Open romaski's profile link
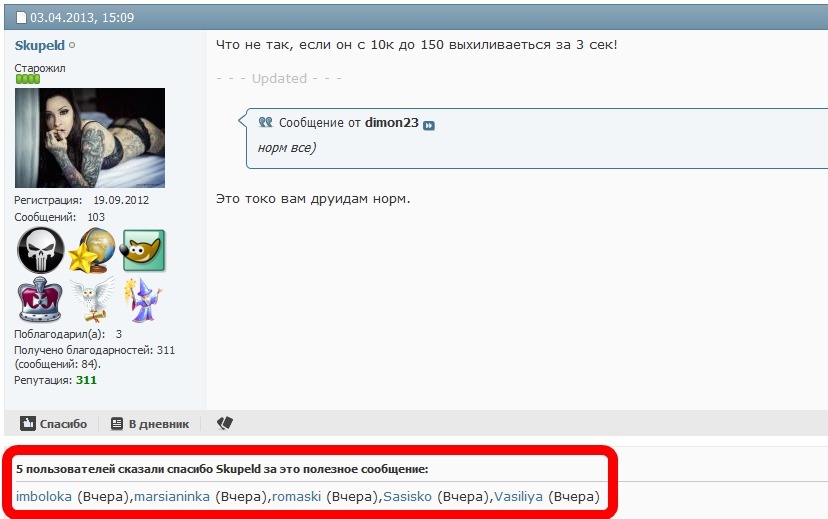Screen dimensions: 828x519 [x=296, y=496]
